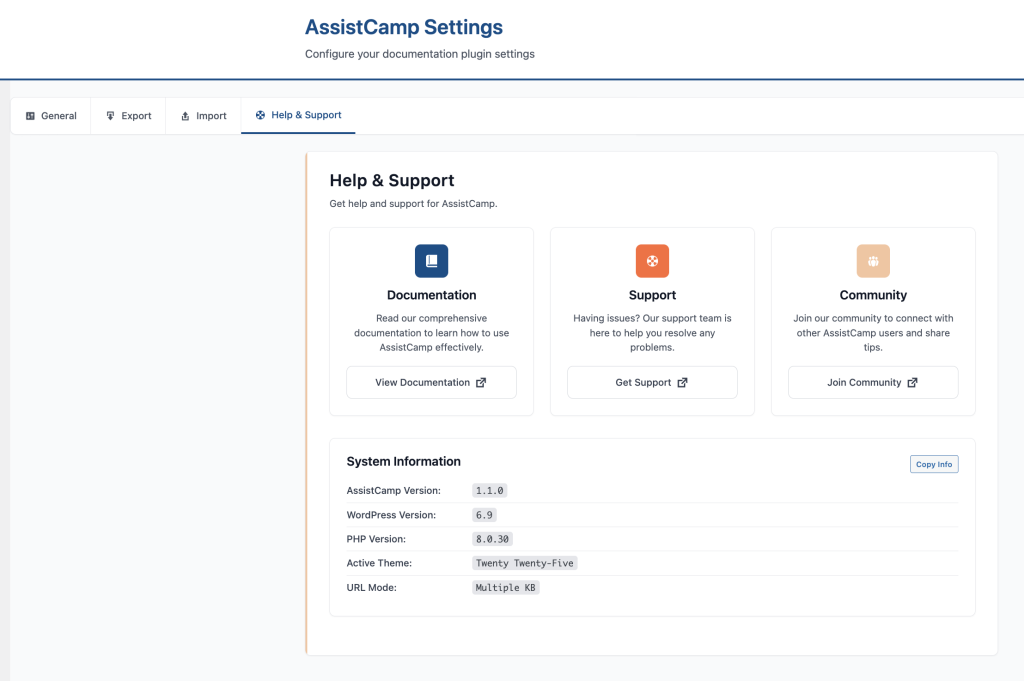Screen dimensions: 1024x681
Task: Click external-link icon beside View Documentation
Action: pyautogui.click(x=481, y=382)
